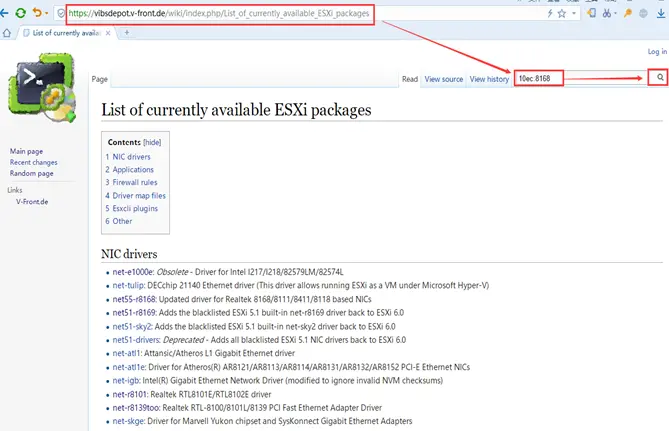Open the net-igb package link

coord(126,380)
